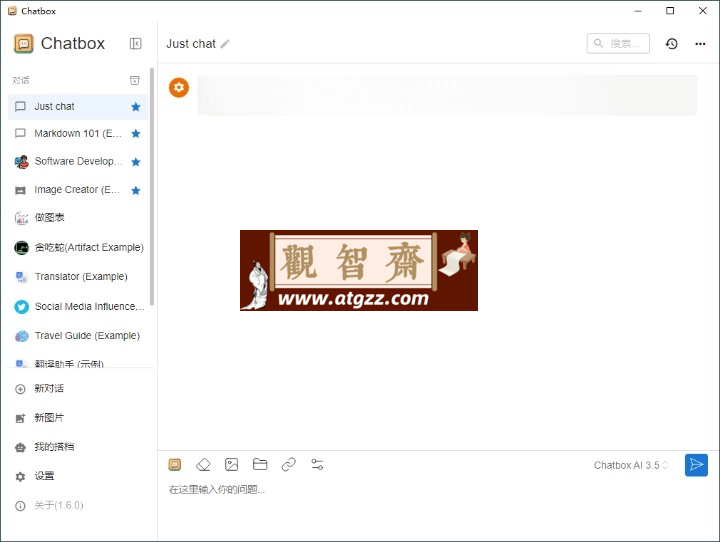Select the Software Developer conversation

(x=78, y=162)
